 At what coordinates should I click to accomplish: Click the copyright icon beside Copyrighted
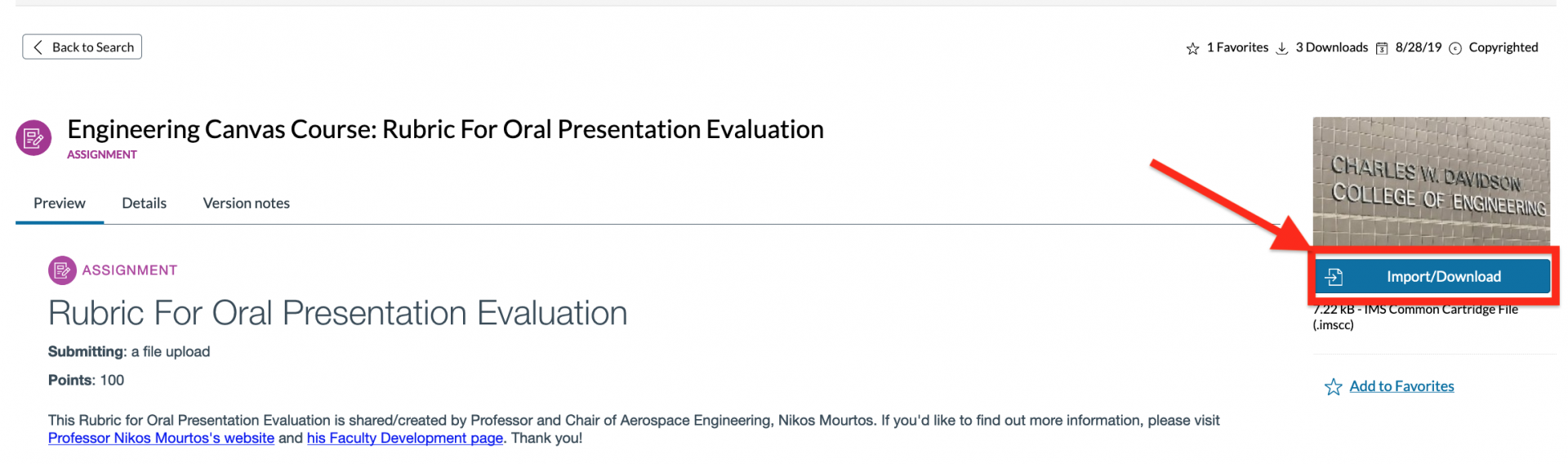1455,49
